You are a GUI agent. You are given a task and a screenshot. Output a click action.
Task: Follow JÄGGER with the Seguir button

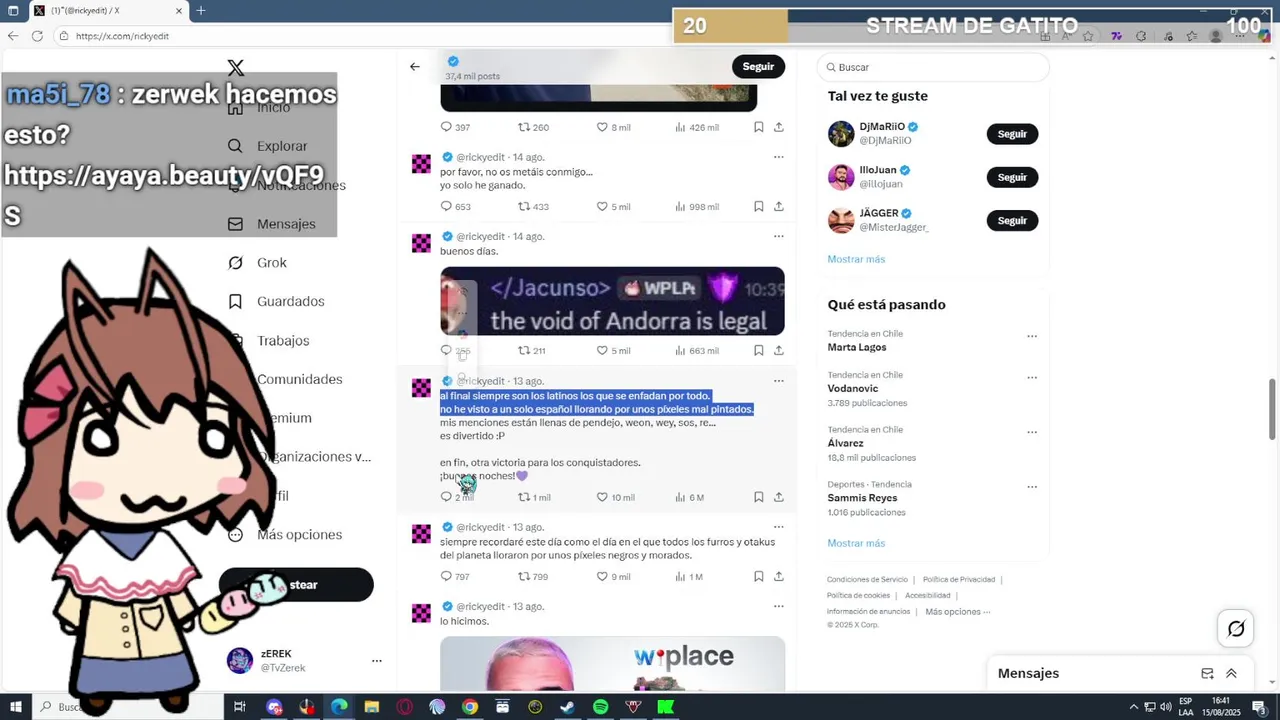[x=1012, y=220]
